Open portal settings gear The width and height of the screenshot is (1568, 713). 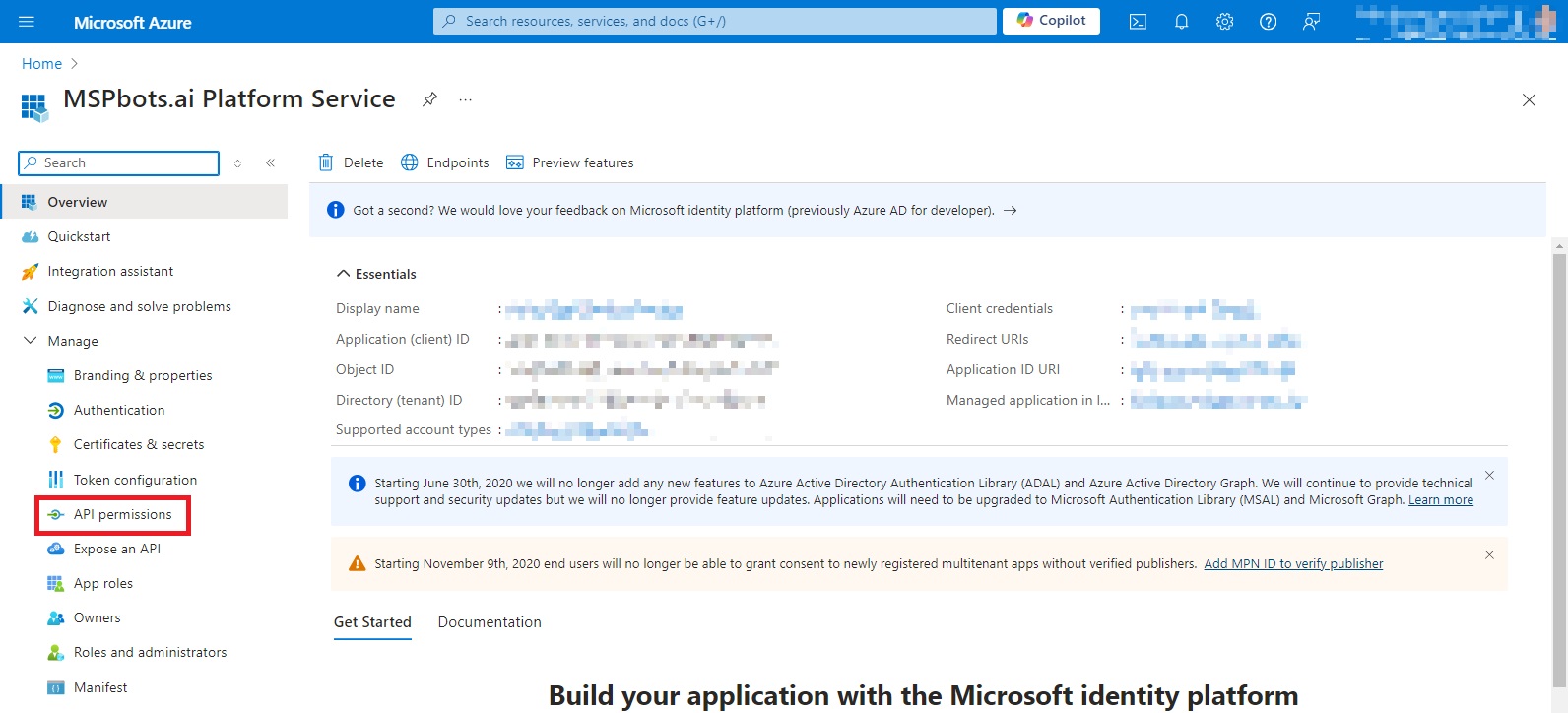[1224, 22]
